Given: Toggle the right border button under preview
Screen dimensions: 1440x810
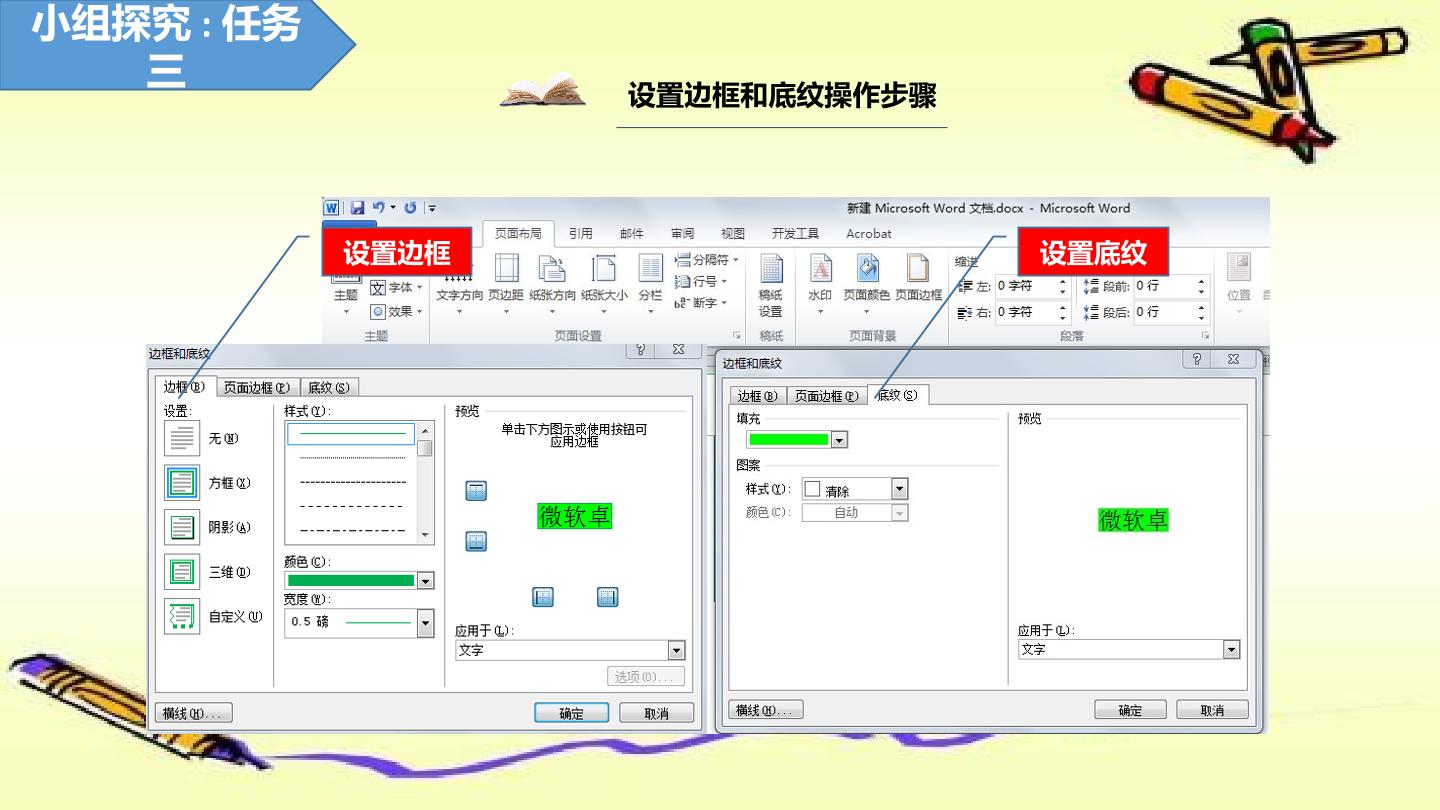Looking at the screenshot, I should [607, 597].
